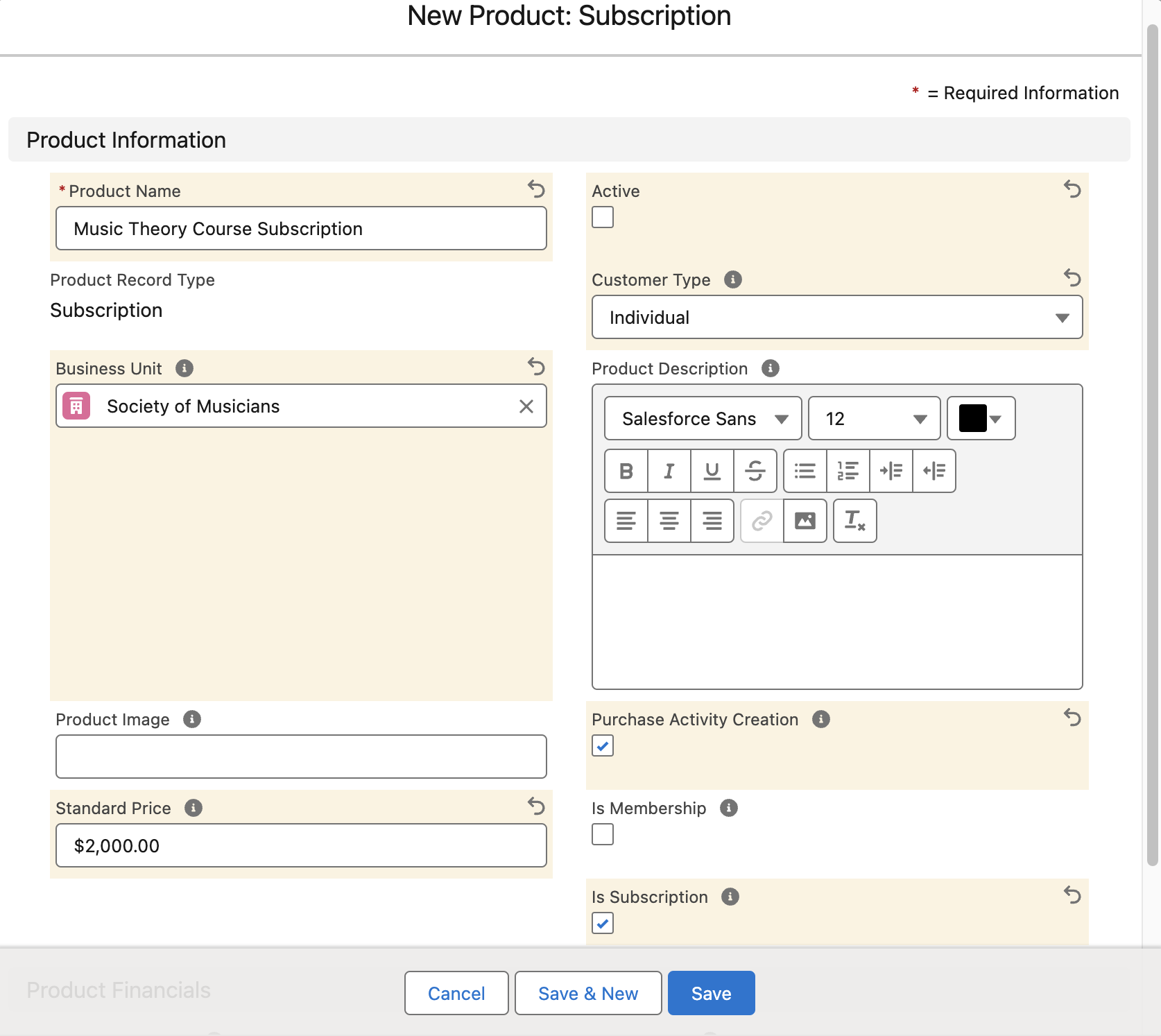This screenshot has height=1036, width=1161.
Task: Align description text left
Action: tap(626, 521)
